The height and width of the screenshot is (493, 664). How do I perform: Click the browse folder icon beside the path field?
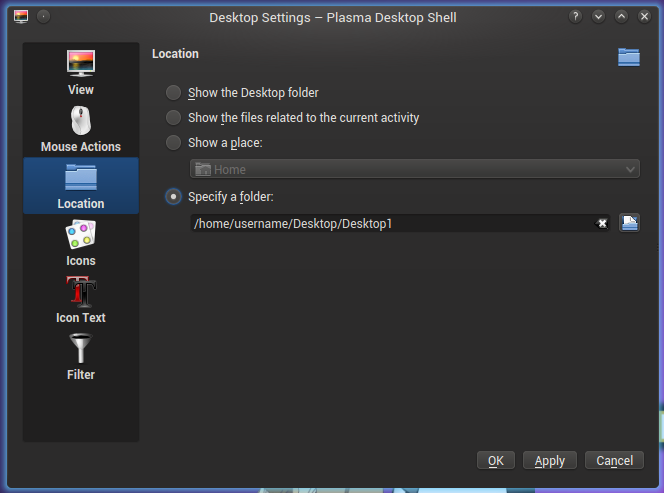click(629, 223)
